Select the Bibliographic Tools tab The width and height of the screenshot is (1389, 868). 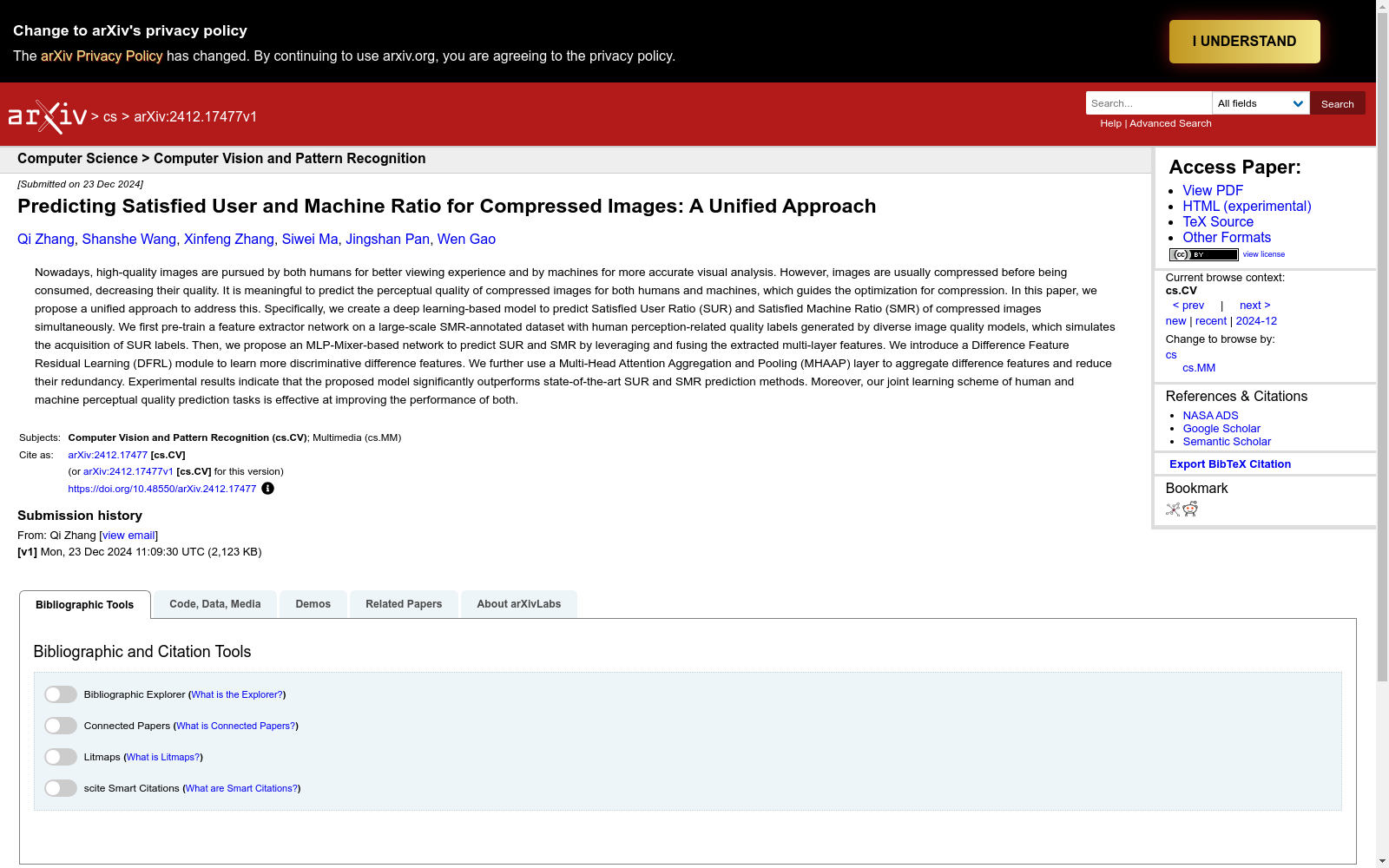[x=85, y=605]
